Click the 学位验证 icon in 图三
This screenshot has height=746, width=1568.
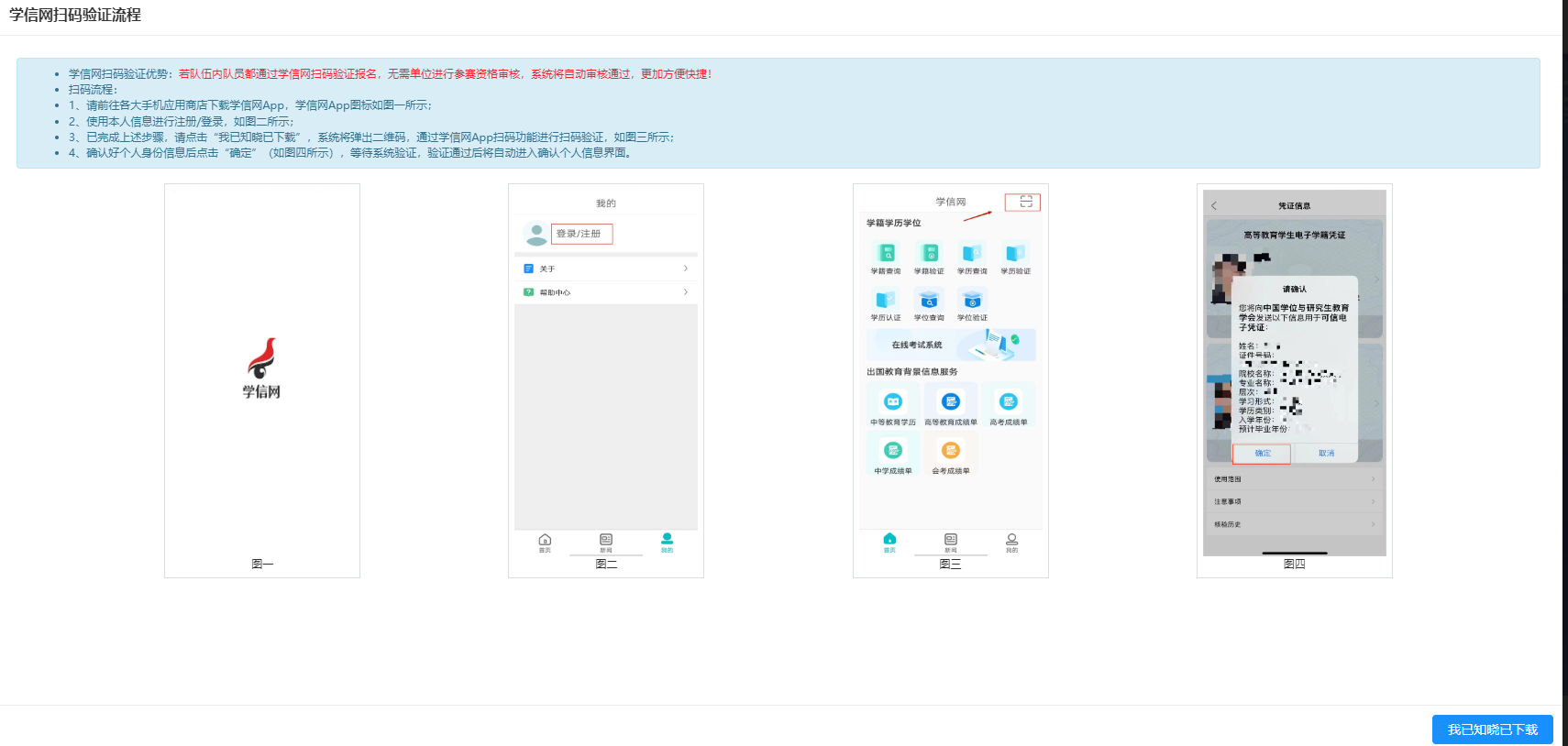[972, 300]
